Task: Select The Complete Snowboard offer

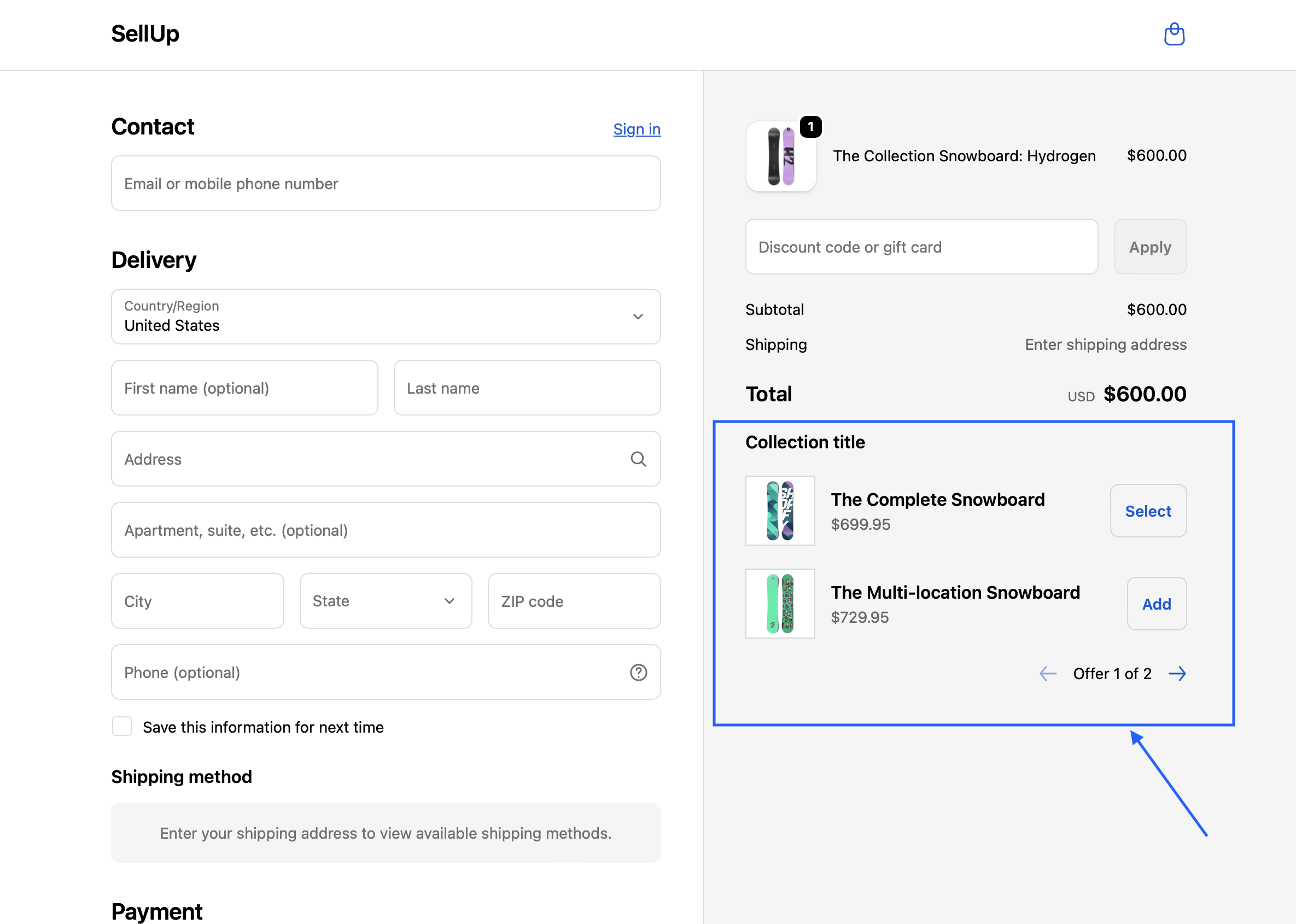Action: coord(1147,511)
